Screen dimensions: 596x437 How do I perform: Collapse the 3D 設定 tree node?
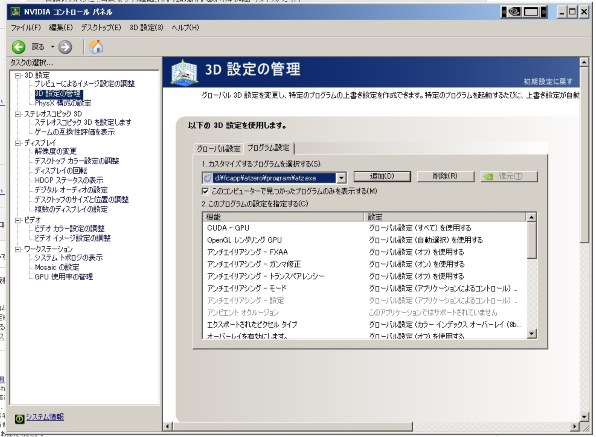pos(17,75)
